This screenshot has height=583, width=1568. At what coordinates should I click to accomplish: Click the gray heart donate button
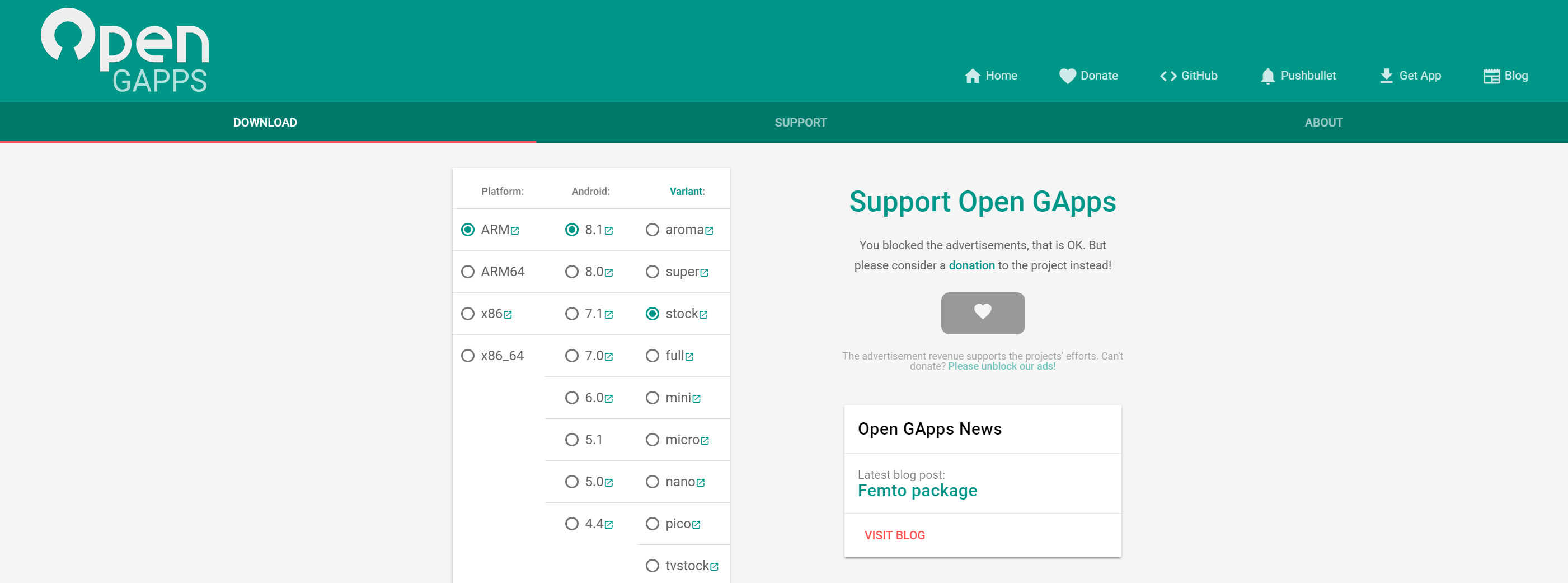(983, 313)
